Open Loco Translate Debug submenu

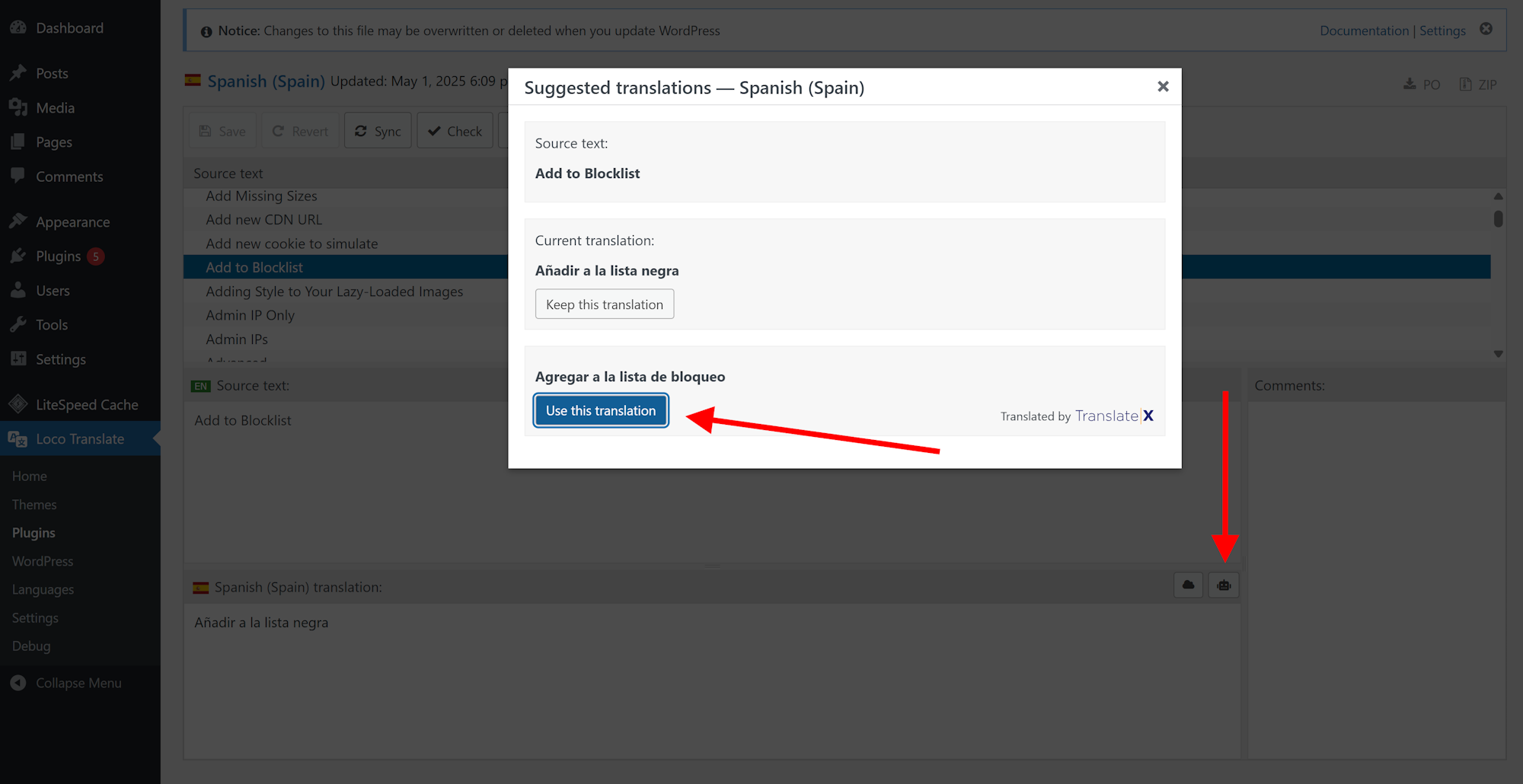point(31,645)
